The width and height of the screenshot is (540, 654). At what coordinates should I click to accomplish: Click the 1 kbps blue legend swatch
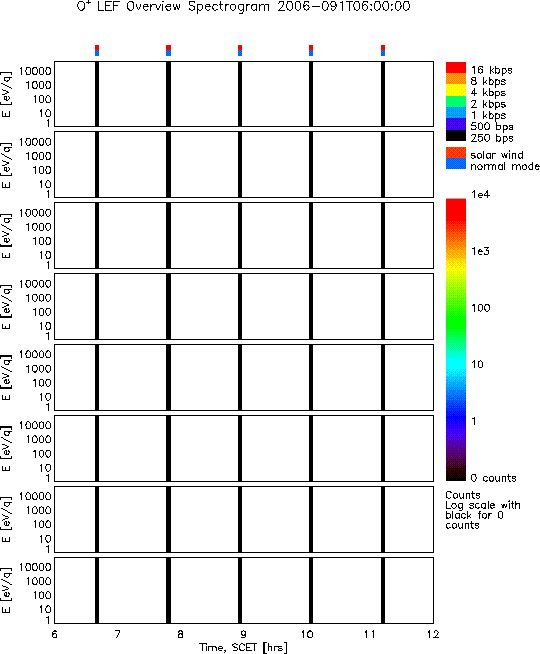click(x=456, y=113)
